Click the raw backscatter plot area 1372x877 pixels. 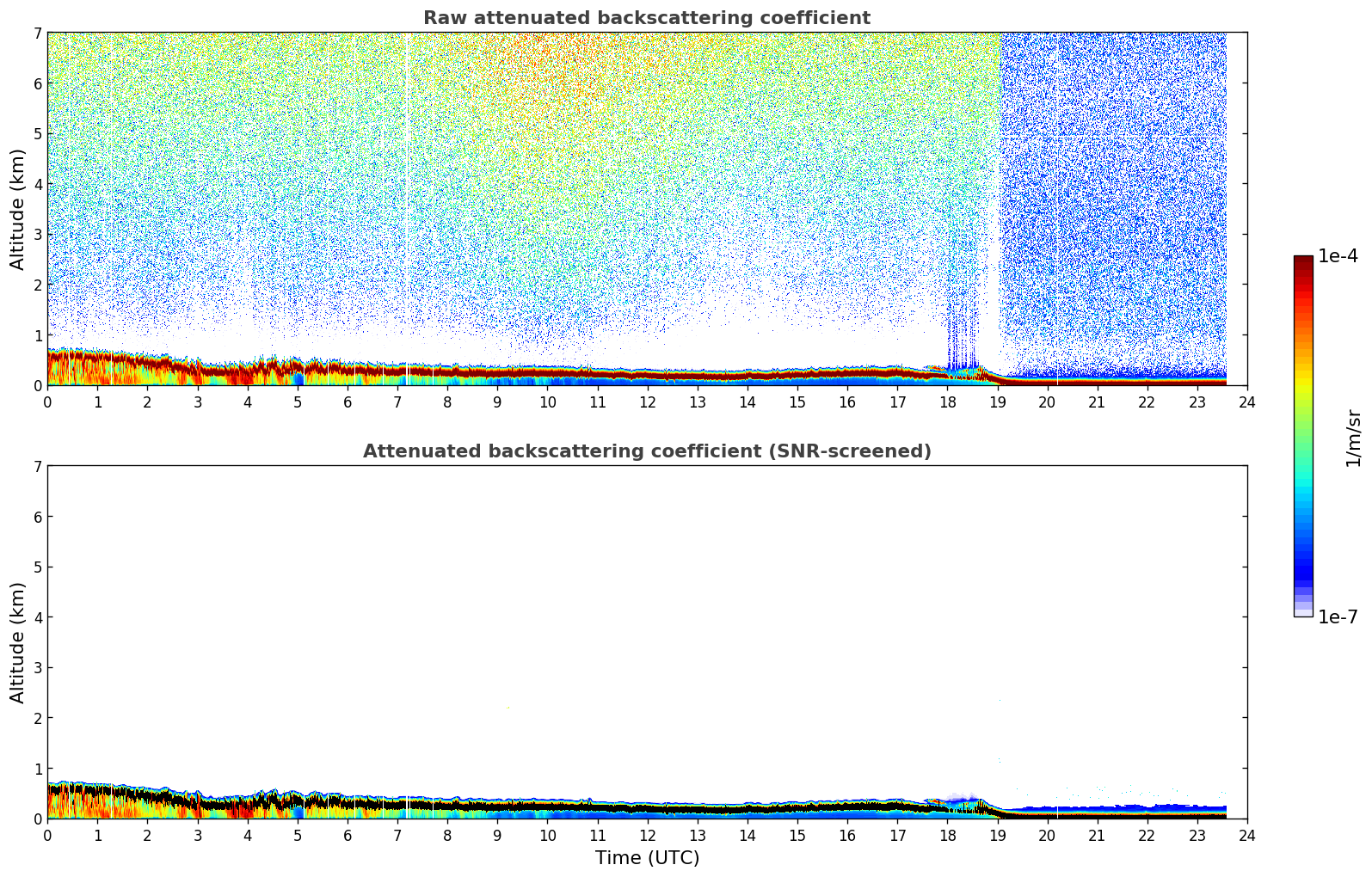(647, 209)
